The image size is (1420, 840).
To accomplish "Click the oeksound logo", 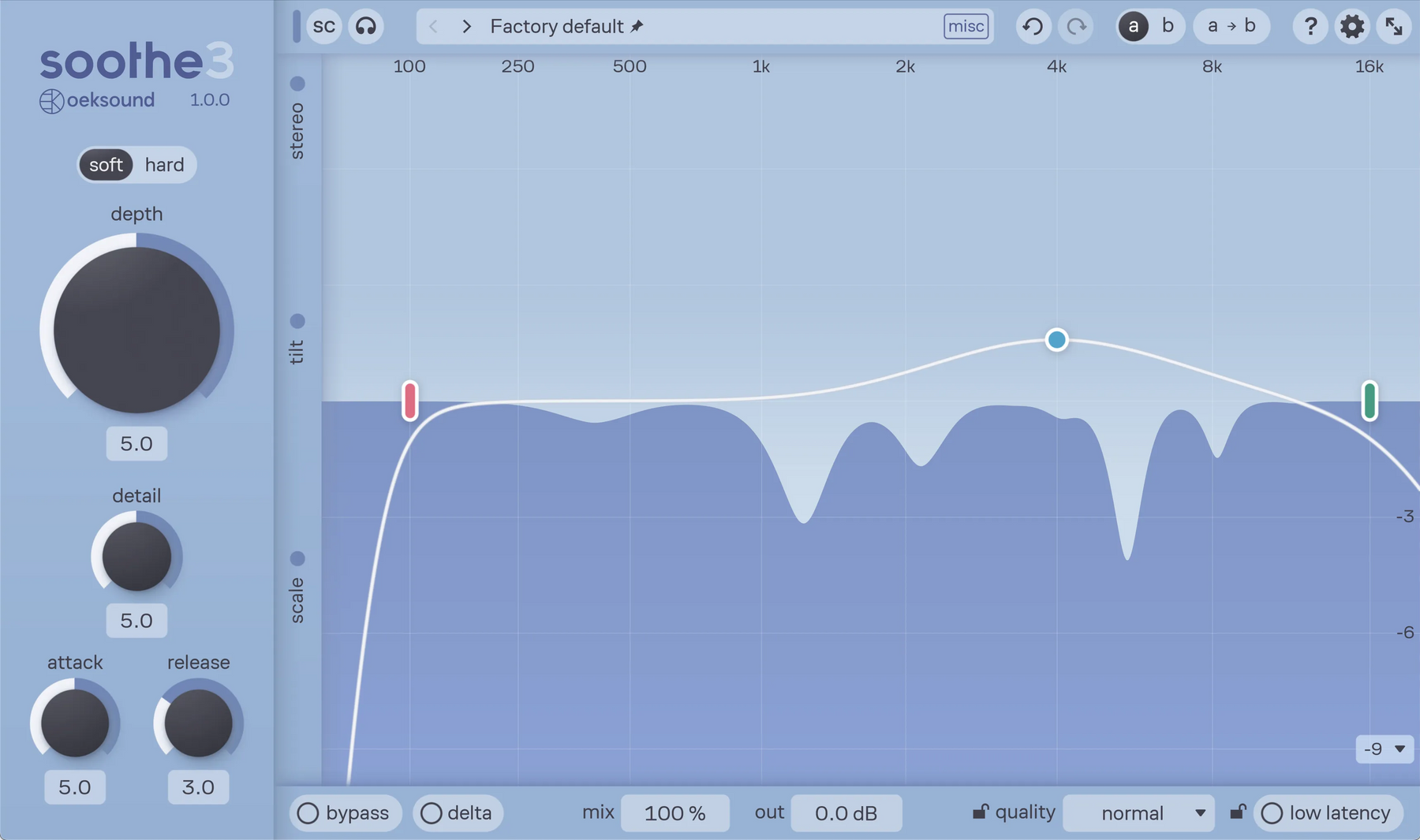I will [97, 101].
